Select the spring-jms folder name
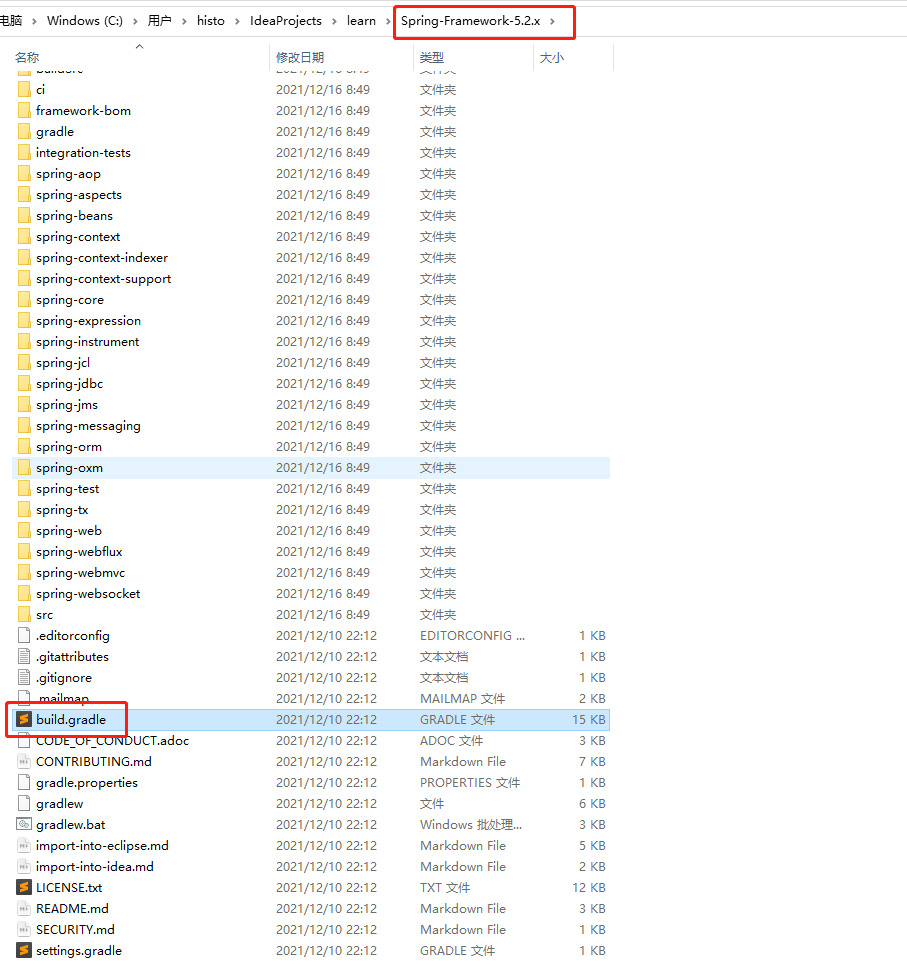The width and height of the screenshot is (907, 965). click(67, 404)
